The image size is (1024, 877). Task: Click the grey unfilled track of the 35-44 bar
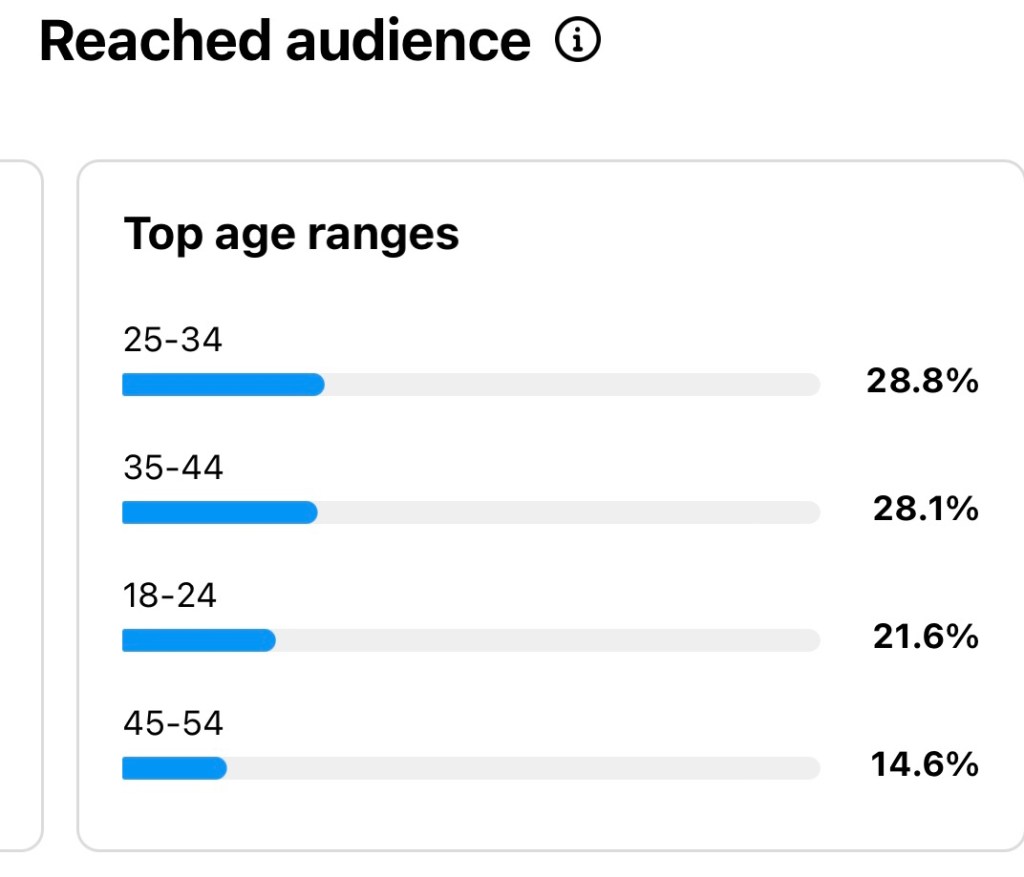(568, 512)
